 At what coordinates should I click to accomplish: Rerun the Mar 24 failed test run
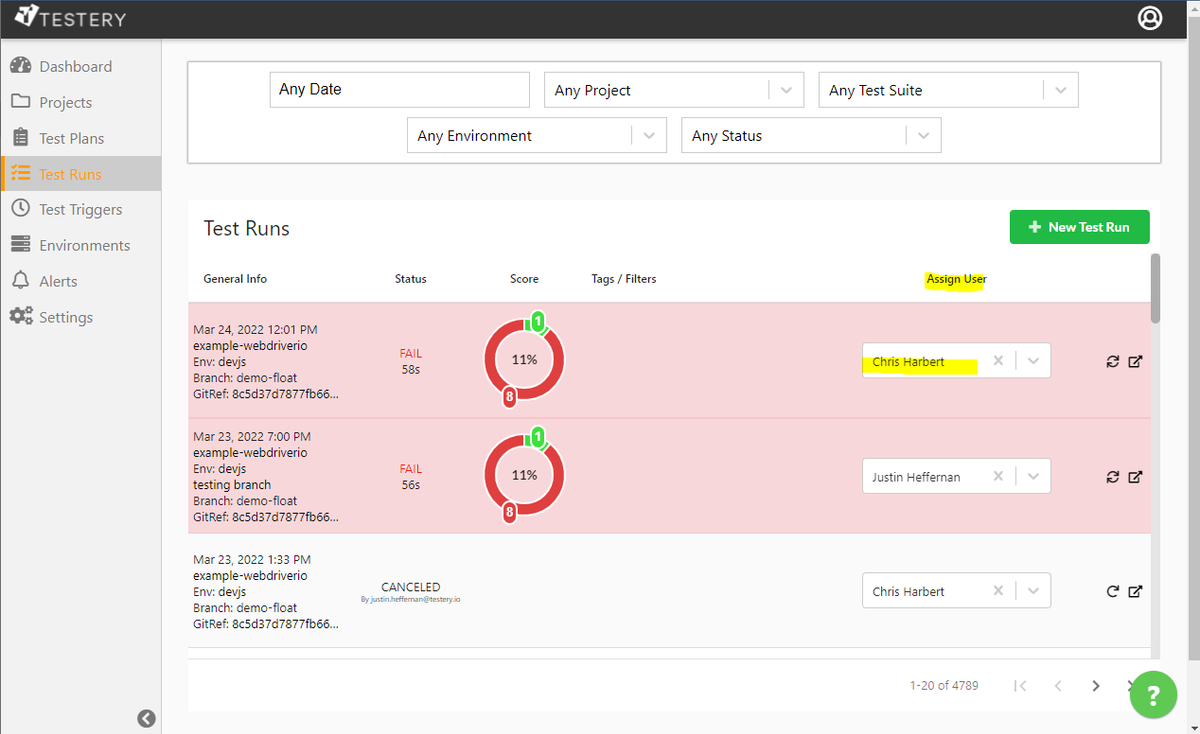click(x=1112, y=361)
